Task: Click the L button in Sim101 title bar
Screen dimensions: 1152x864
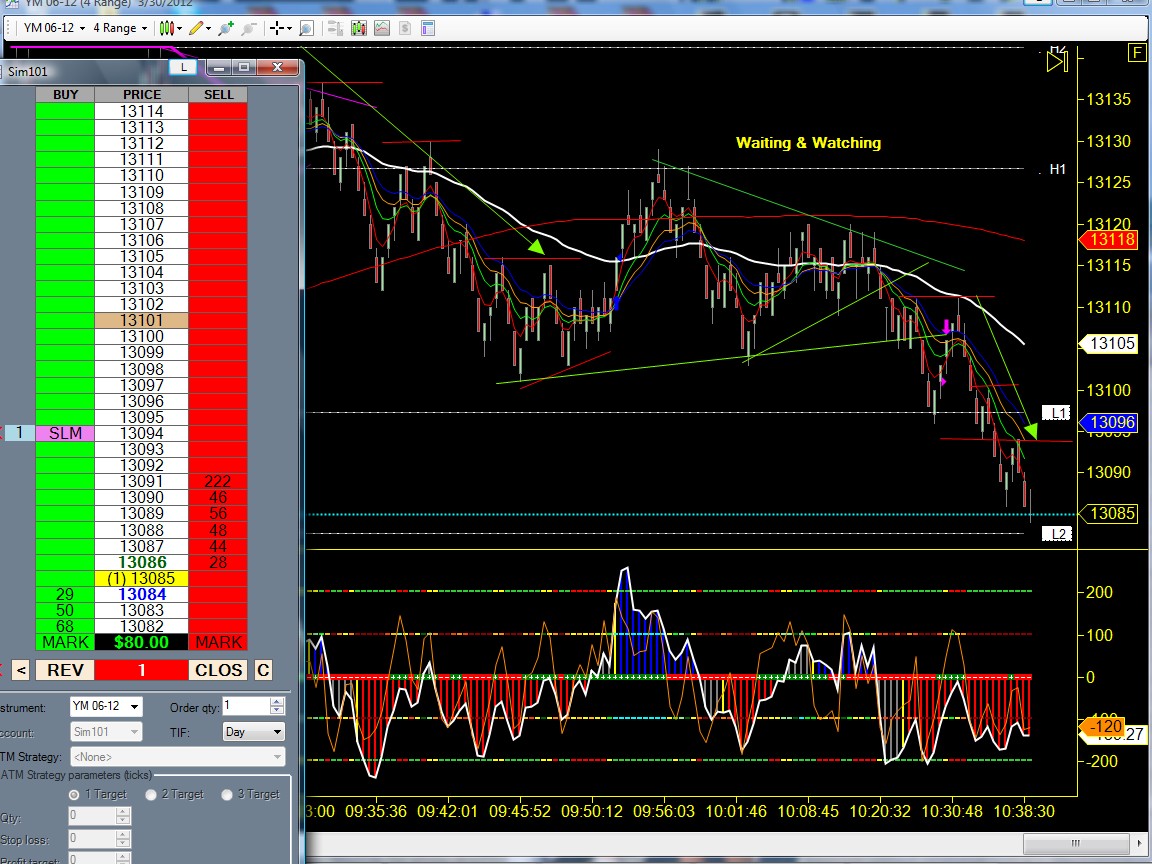Action: 183,68
